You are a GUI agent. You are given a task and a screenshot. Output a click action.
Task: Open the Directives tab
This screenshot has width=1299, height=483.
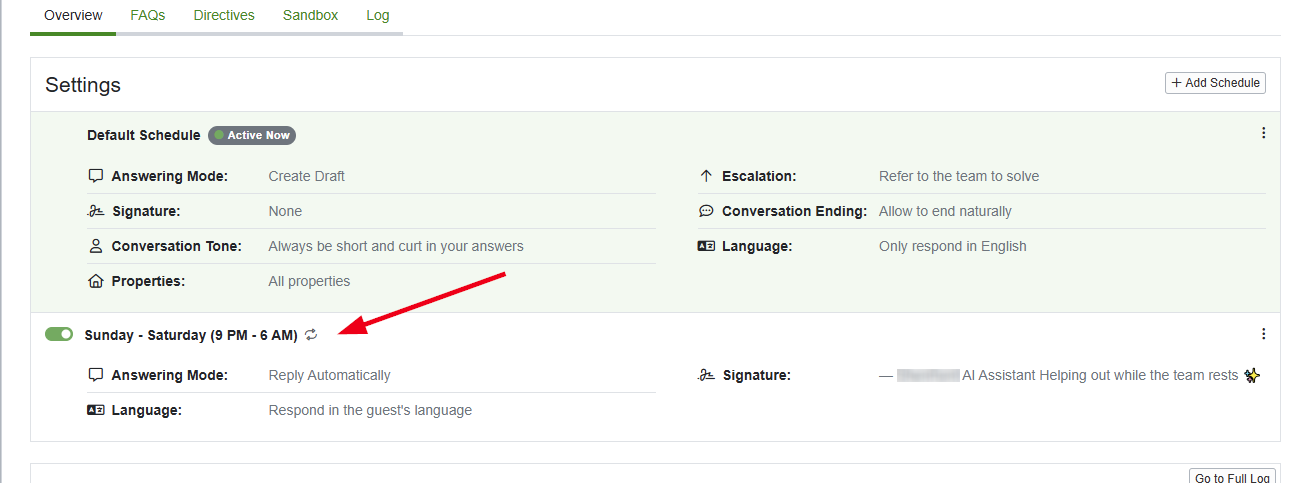click(224, 16)
